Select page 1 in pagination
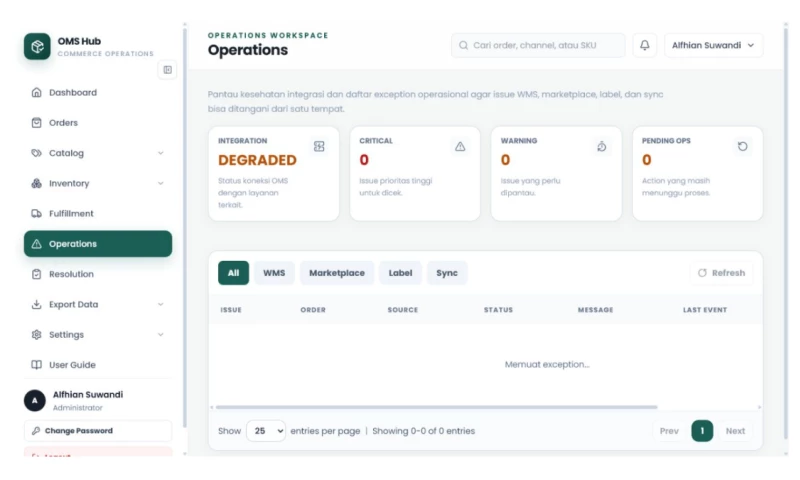 pyautogui.click(x=702, y=431)
